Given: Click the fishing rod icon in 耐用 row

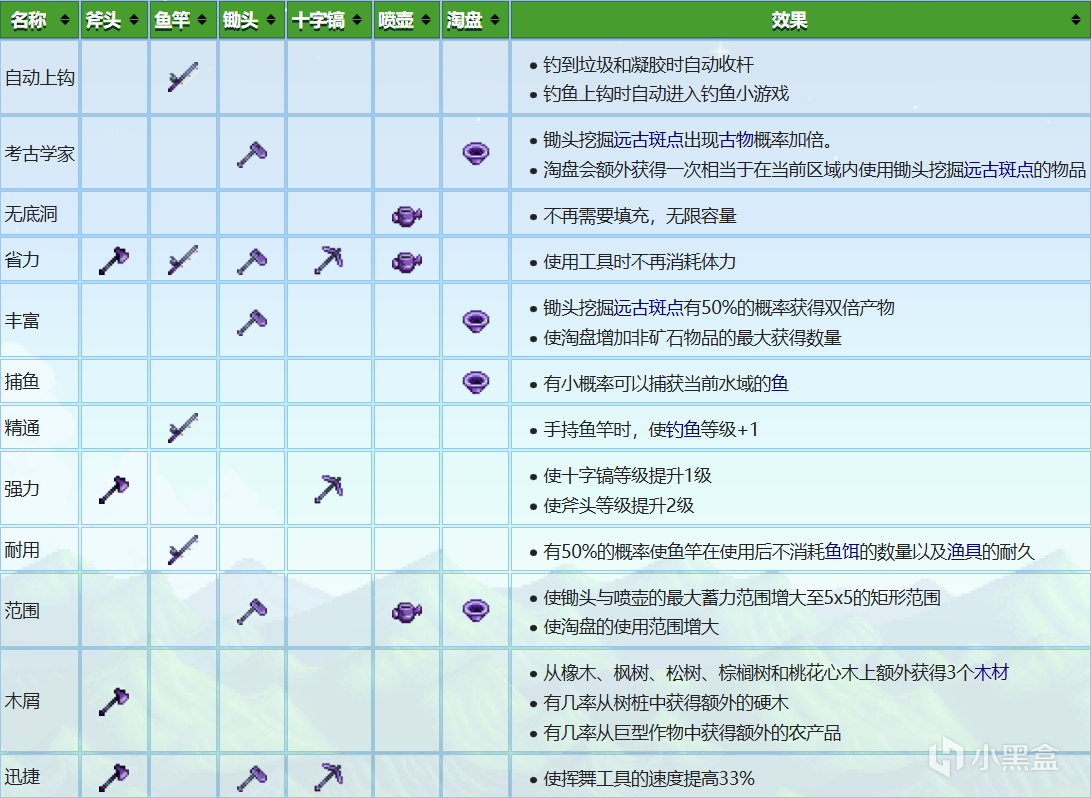Looking at the screenshot, I should point(183,550).
